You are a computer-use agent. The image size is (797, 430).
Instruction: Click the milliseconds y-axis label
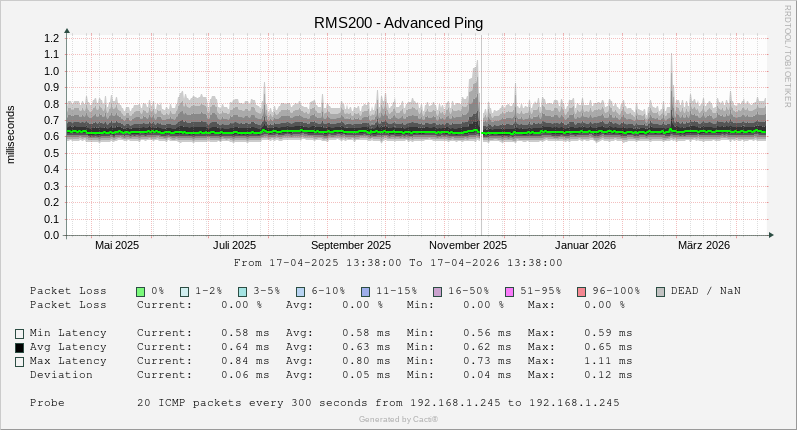[x=11, y=134]
